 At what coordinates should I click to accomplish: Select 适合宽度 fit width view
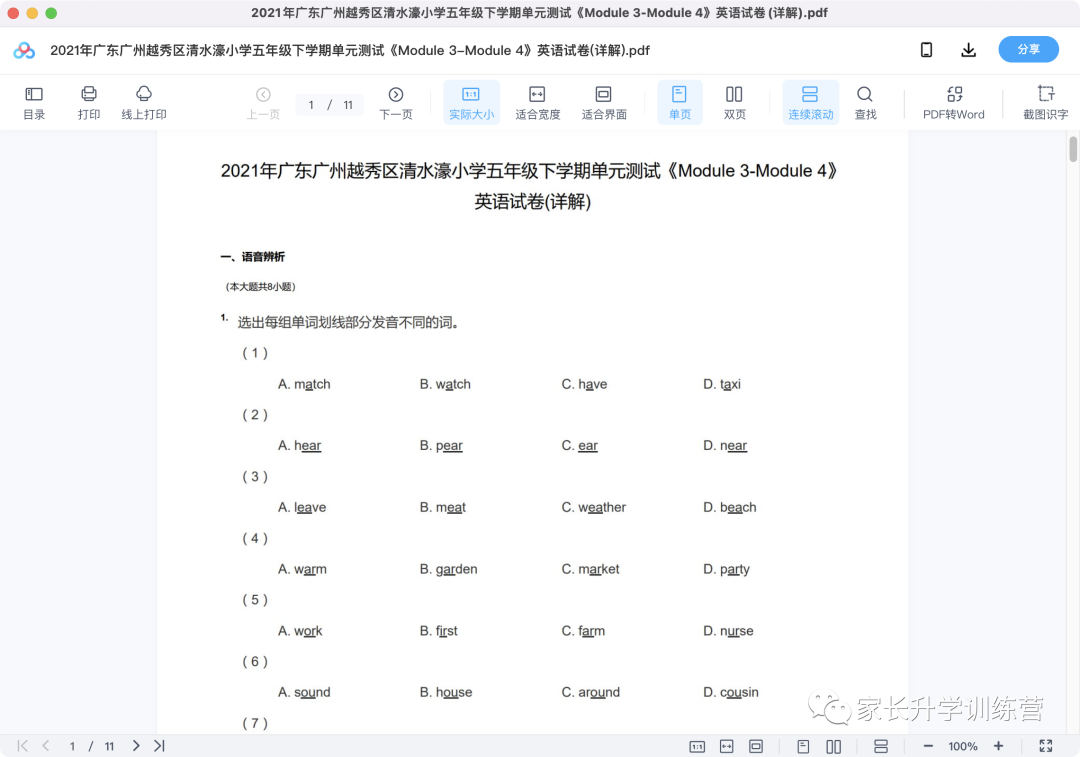pyautogui.click(x=537, y=103)
